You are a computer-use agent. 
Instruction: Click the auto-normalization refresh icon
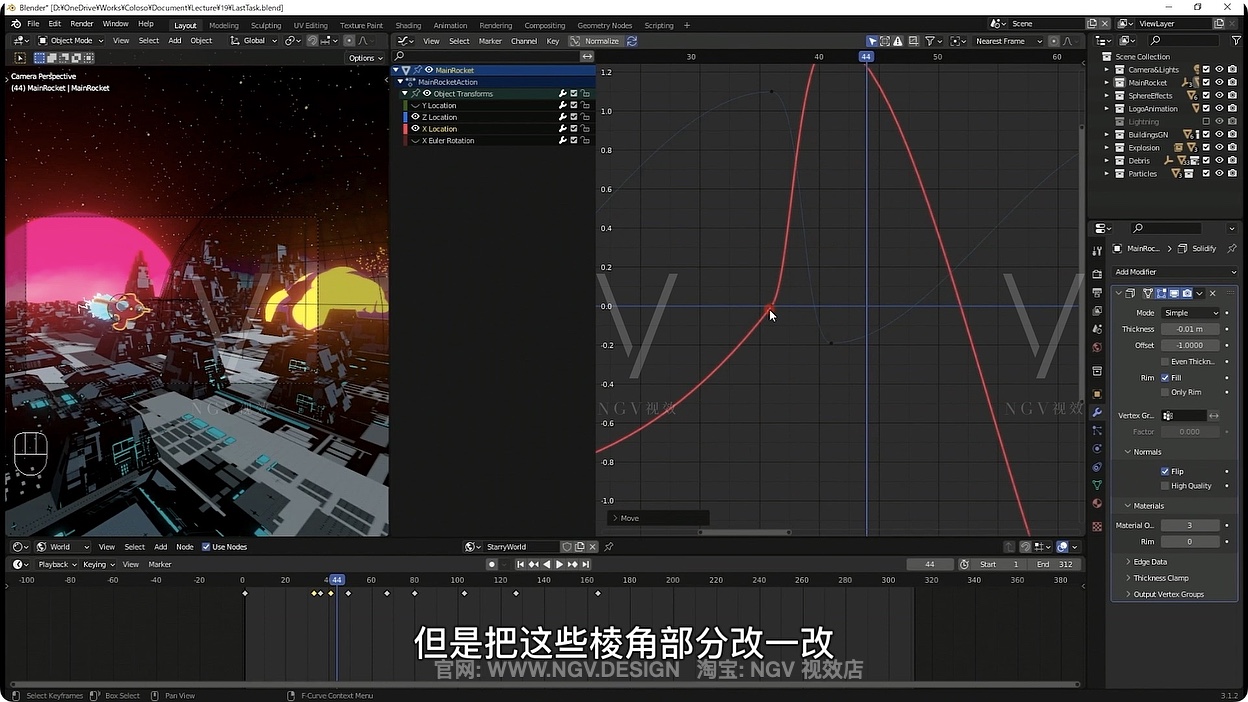pos(632,41)
